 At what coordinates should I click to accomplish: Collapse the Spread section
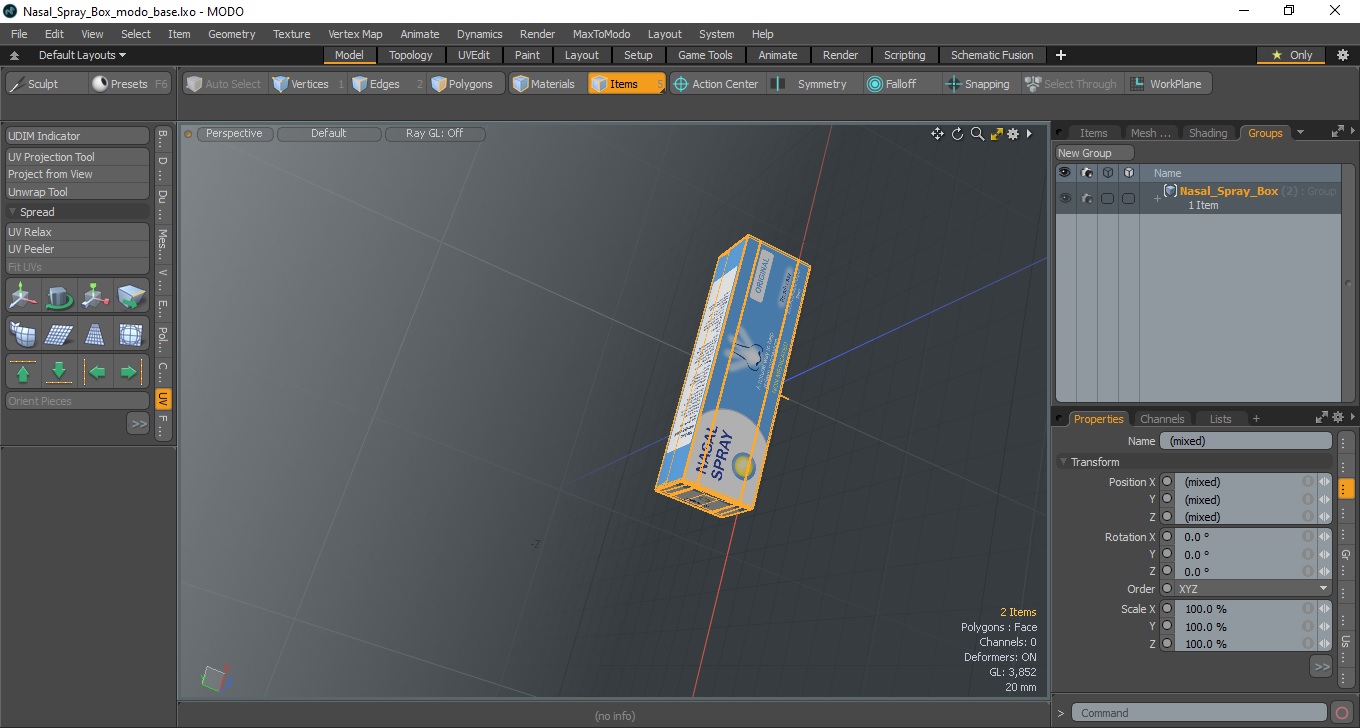pyautogui.click(x=12, y=212)
